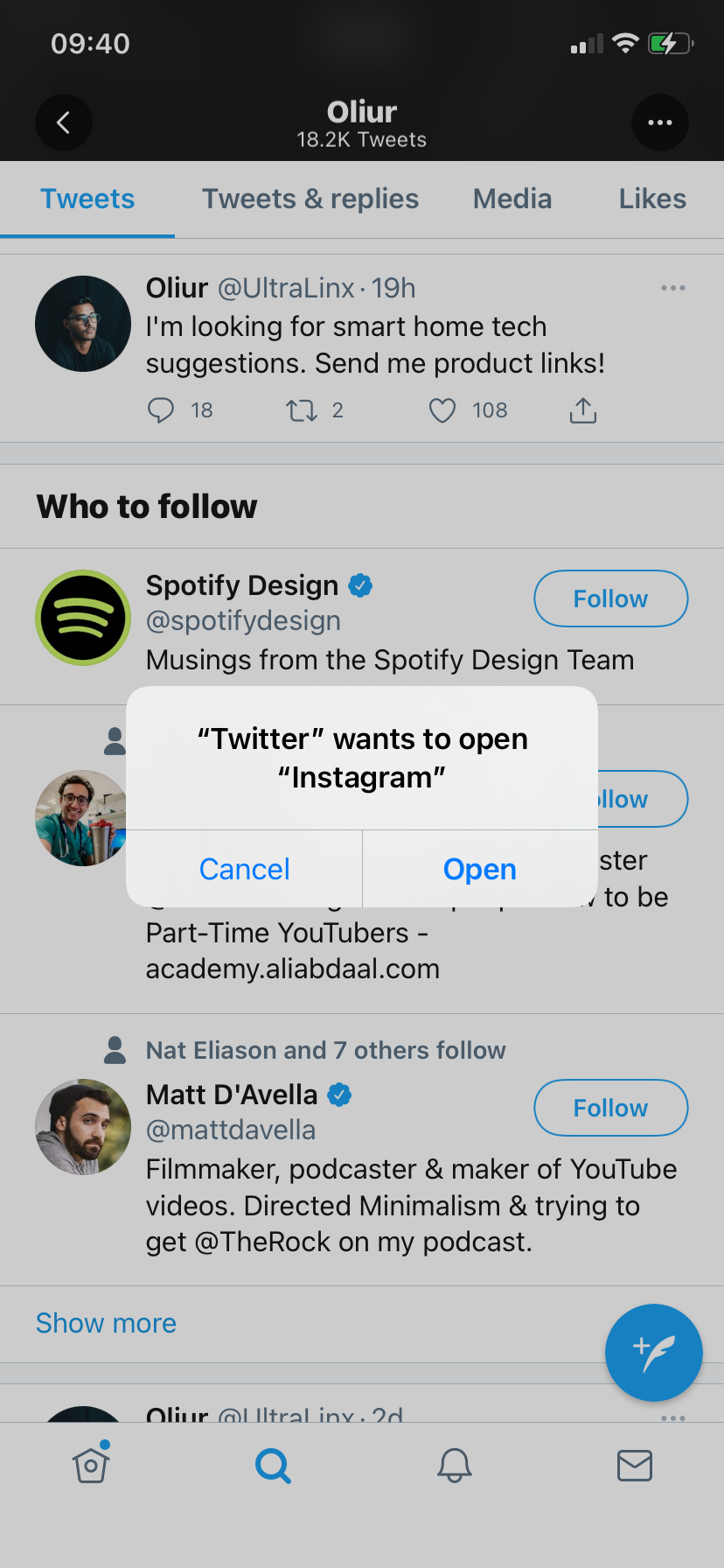Image resolution: width=724 pixels, height=1568 pixels.
Task: Show more suggested accounts to follow
Action: (x=105, y=1323)
